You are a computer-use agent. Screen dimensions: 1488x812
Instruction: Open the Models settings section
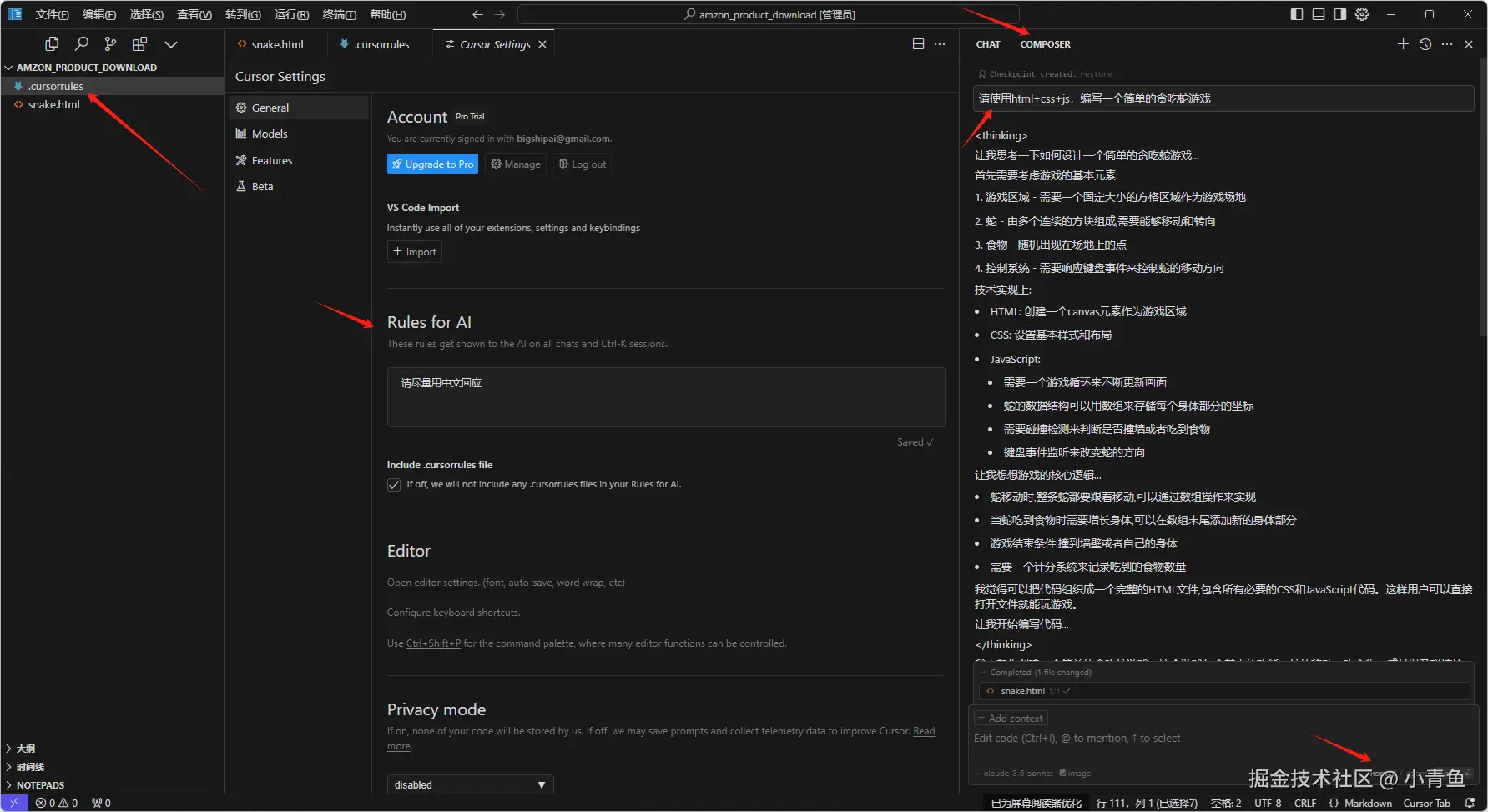[x=299, y=134]
